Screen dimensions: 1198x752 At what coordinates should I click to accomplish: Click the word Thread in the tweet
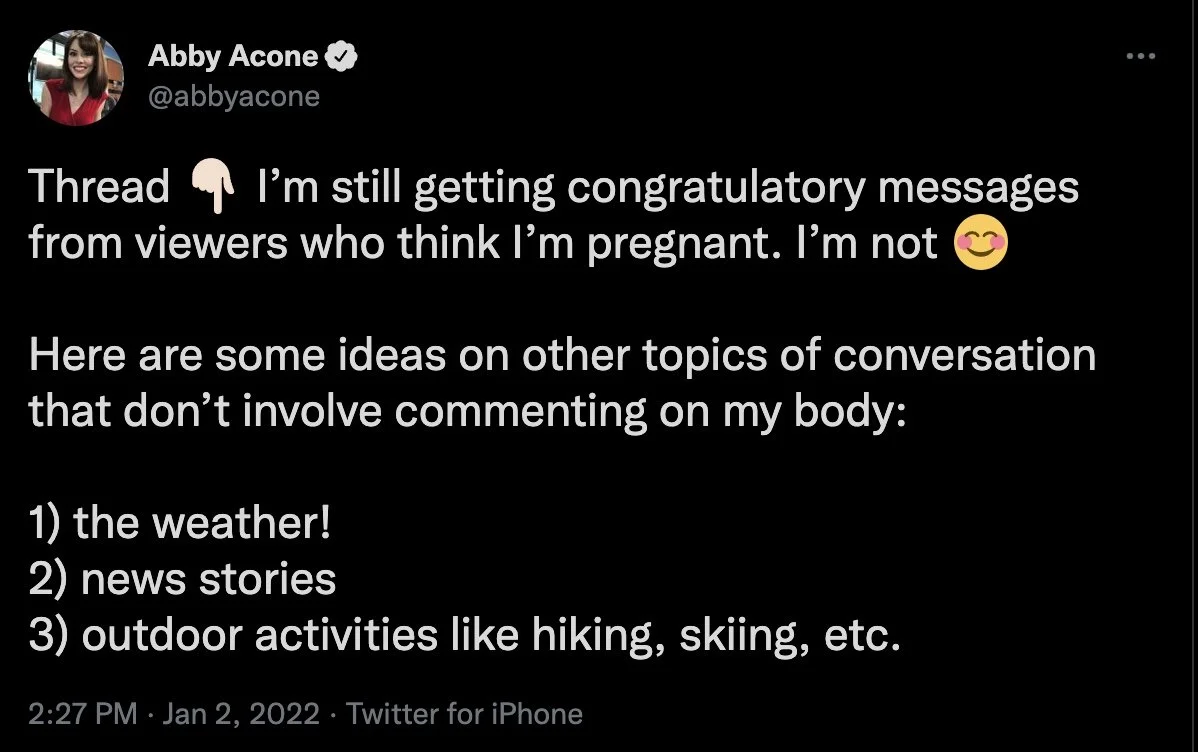tap(99, 186)
